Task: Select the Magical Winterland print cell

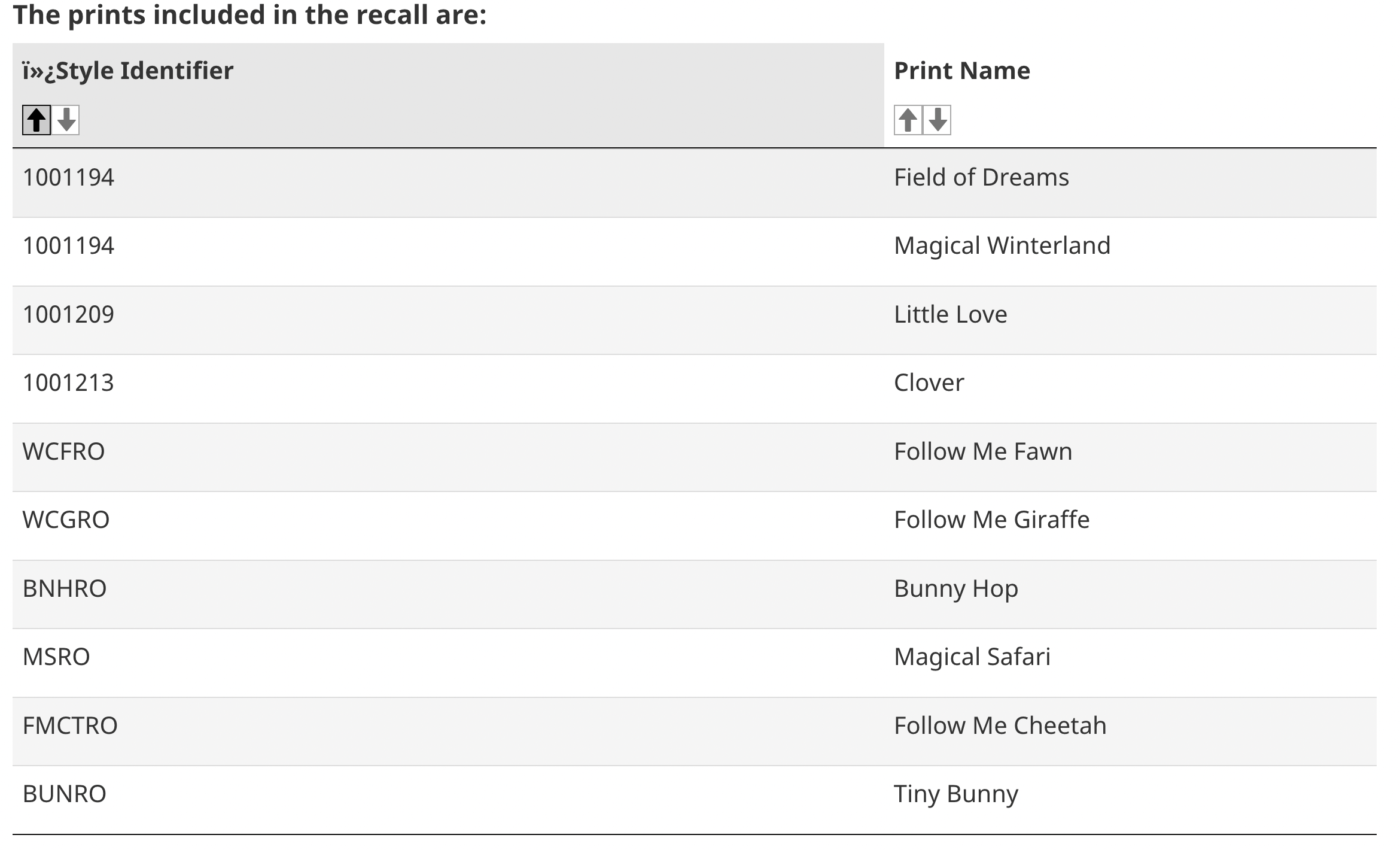Action: [1002, 246]
